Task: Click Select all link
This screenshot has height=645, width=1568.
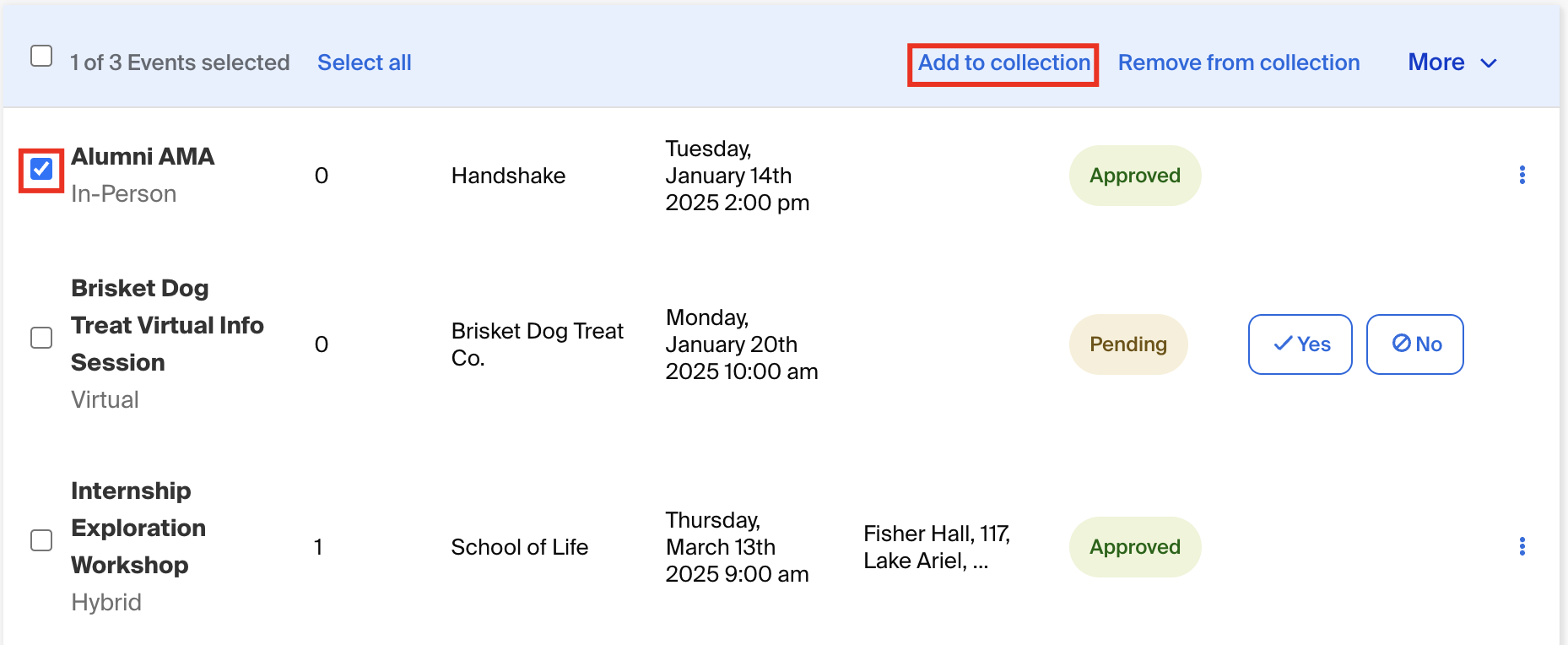Action: tap(365, 62)
